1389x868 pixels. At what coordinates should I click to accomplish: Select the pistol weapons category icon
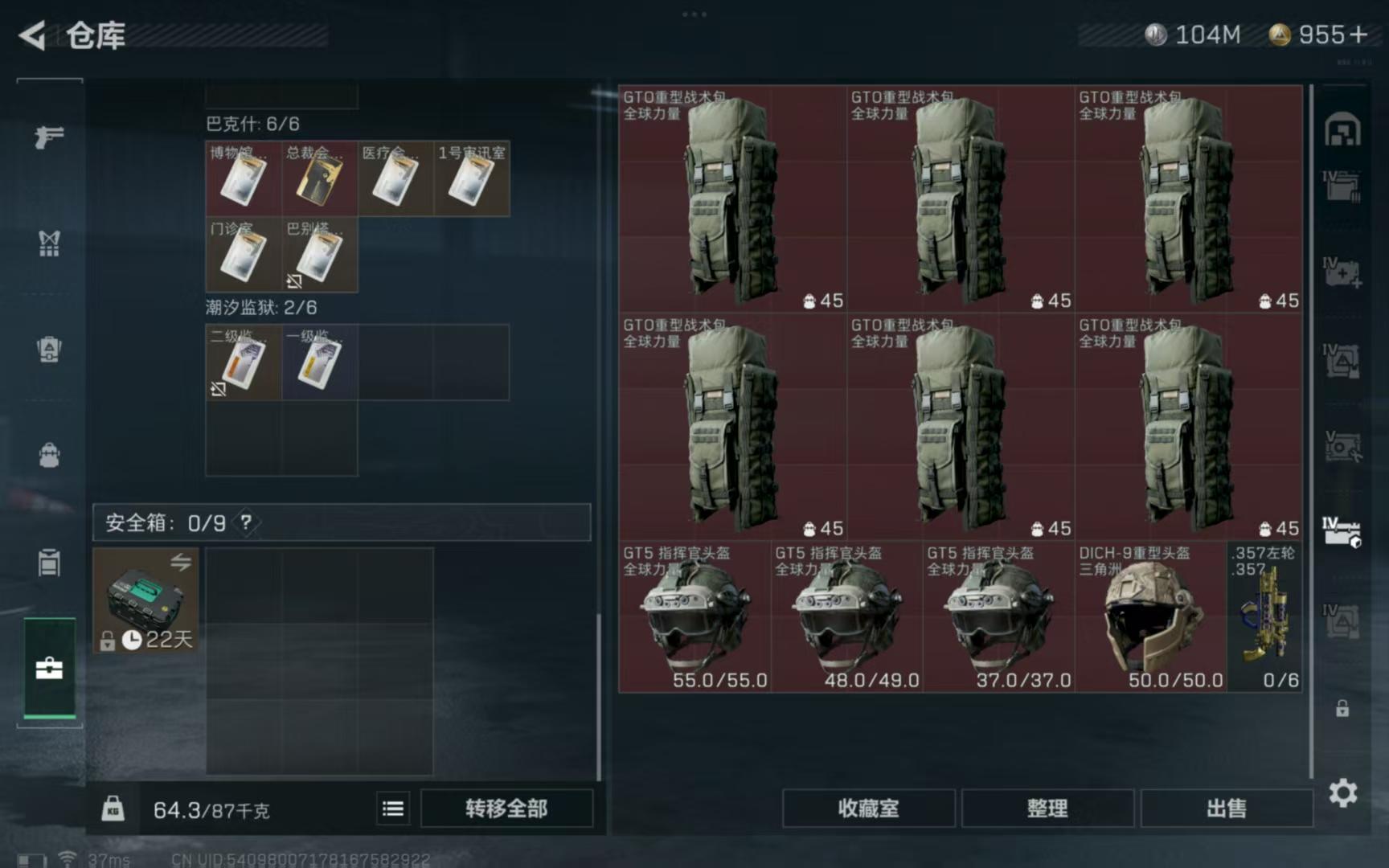point(49,137)
